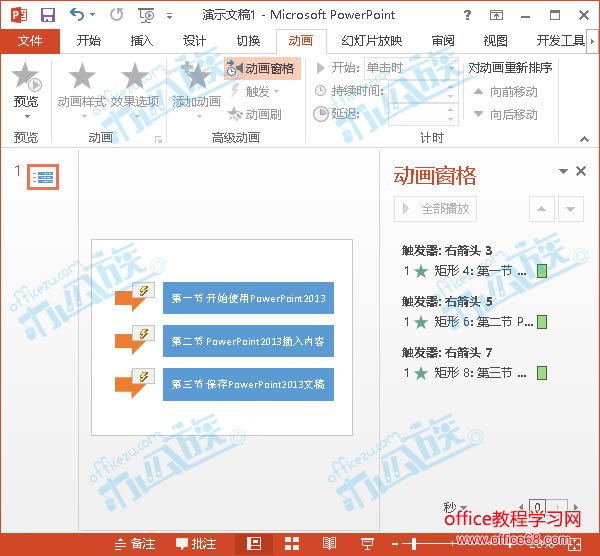Select the 第三节 保存PowerPoint2013文稿 box
Image resolution: width=600 pixels, height=556 pixels.
pos(248,384)
